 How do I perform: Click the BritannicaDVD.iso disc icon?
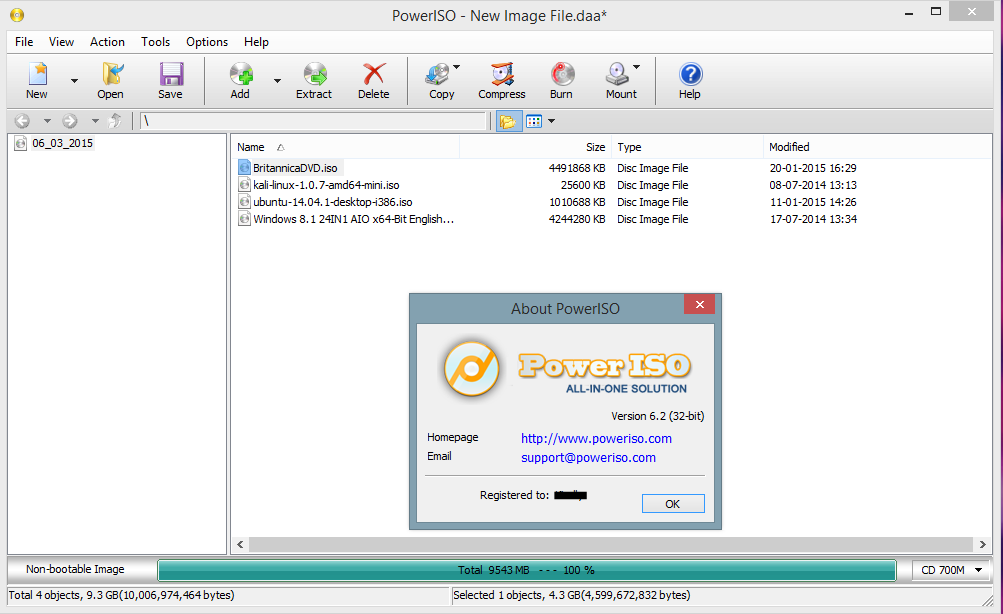pyautogui.click(x=244, y=168)
